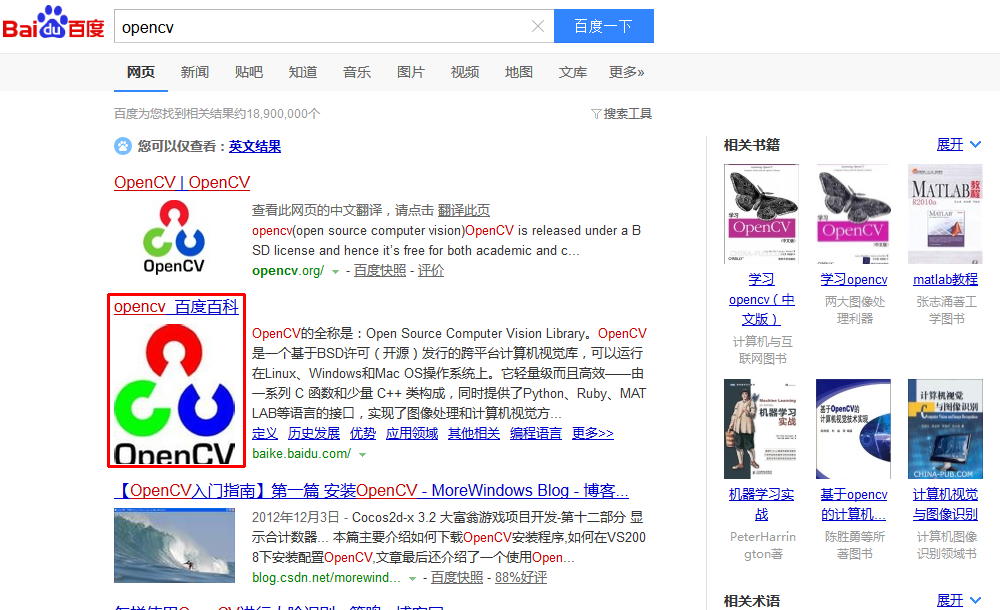
Task: Click the green baike.baidu.com/ URL text
Action: [x=302, y=454]
